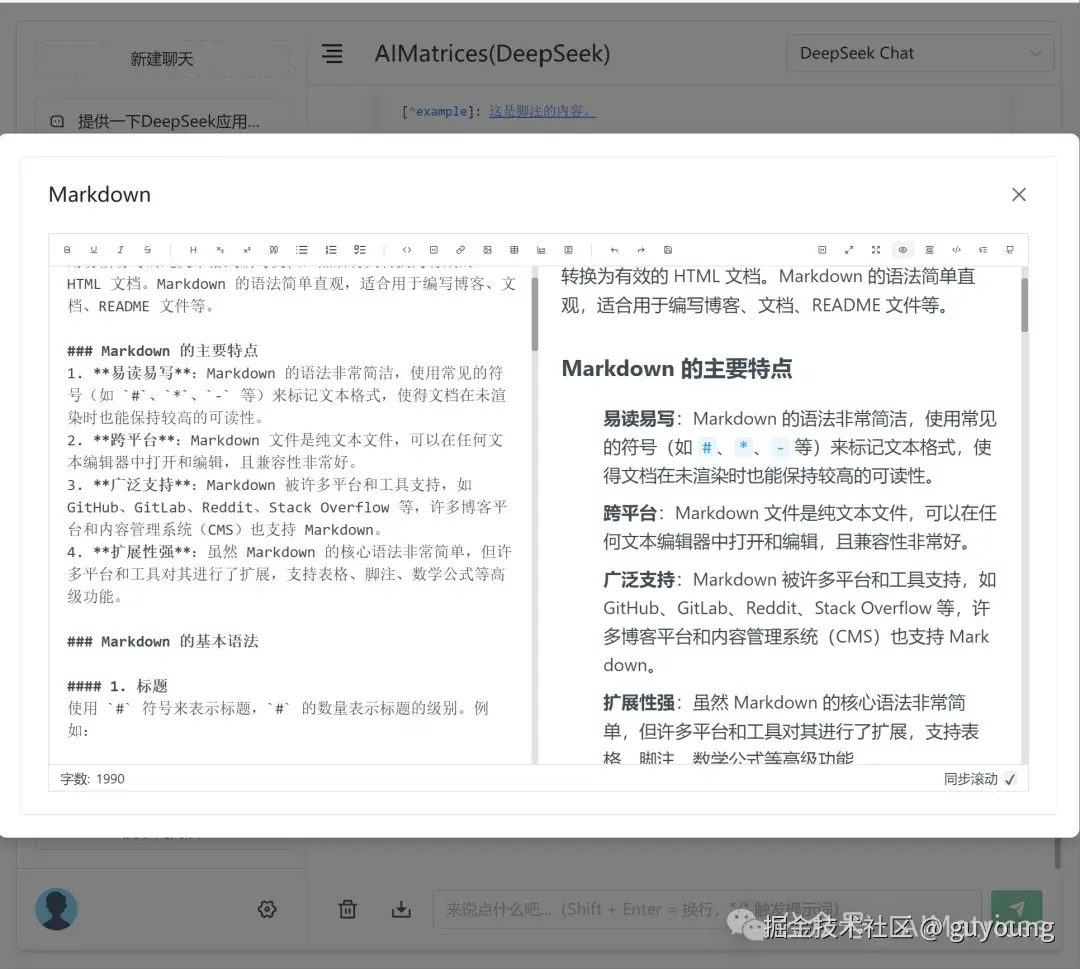Viewport: 1080px width, 969px height.
Task: Expand the editor to page fullscreen
Action: [849, 250]
